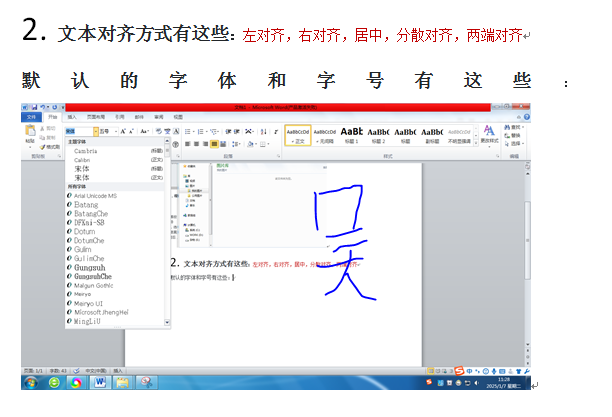Open the 视图 View tab

[x=178, y=117]
